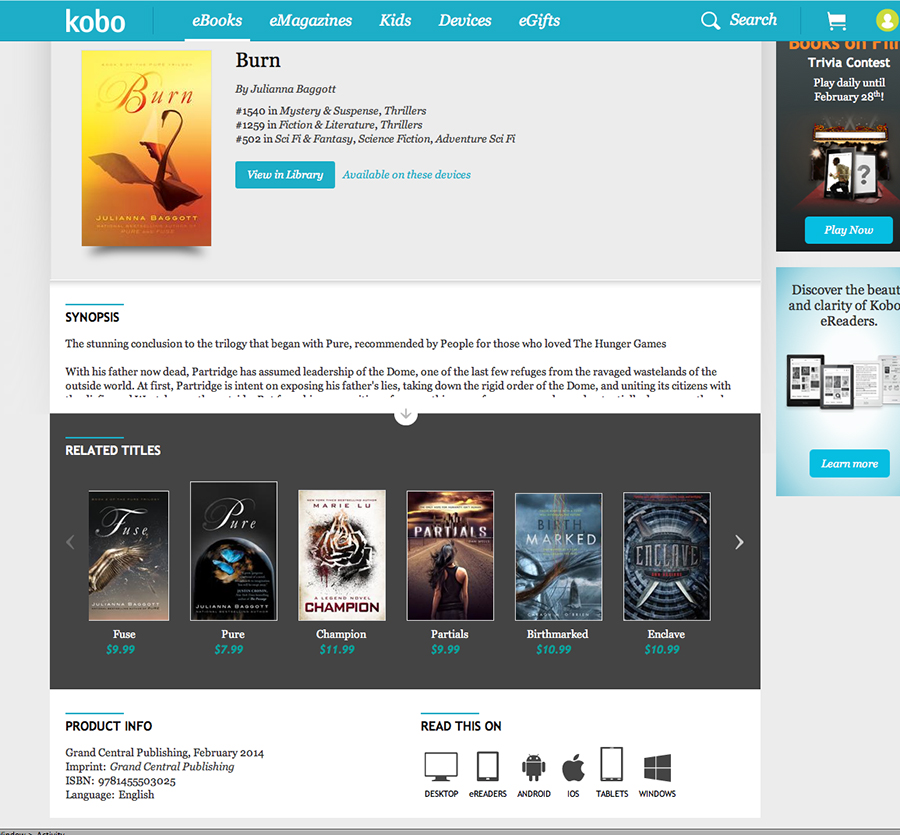Open the Enclave book cover

pos(667,557)
